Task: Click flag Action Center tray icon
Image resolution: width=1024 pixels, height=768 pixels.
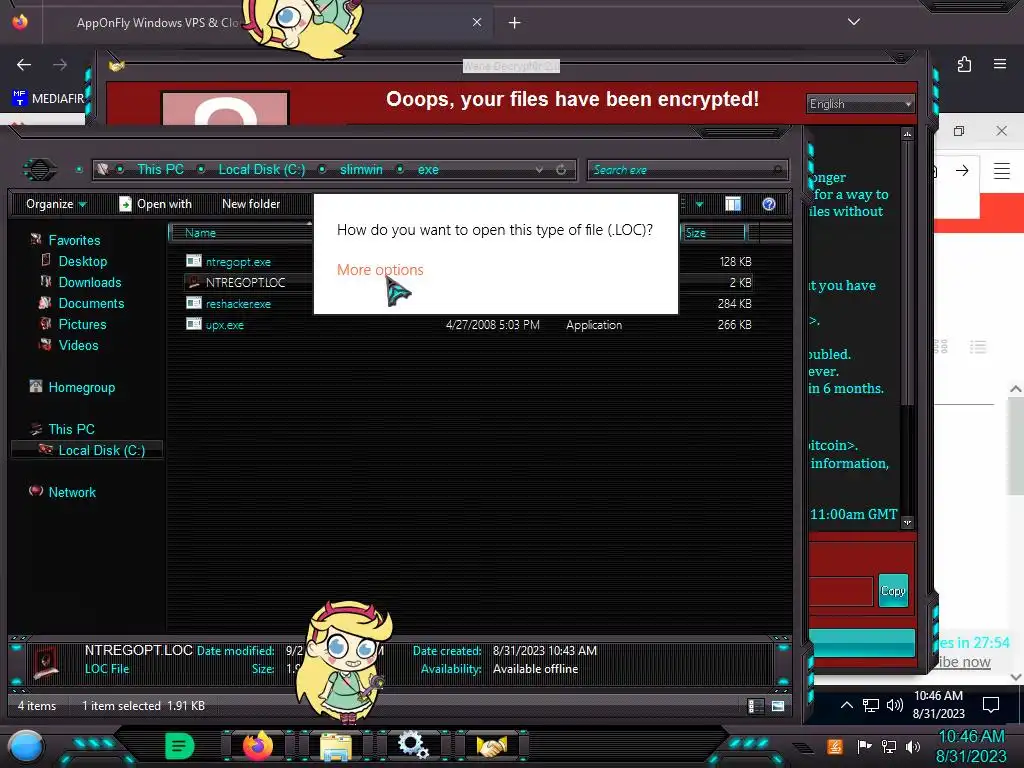Action: [x=864, y=746]
